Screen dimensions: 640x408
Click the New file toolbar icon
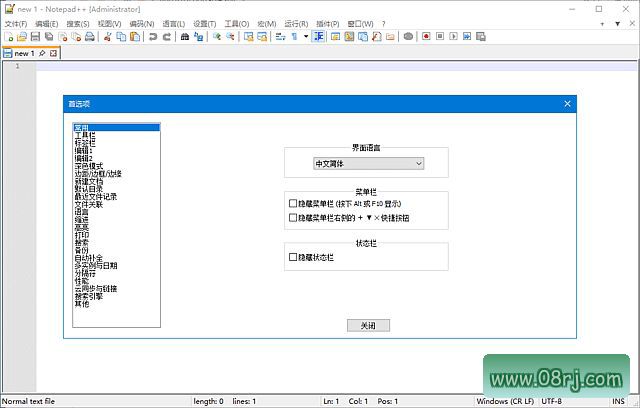(x=8, y=36)
